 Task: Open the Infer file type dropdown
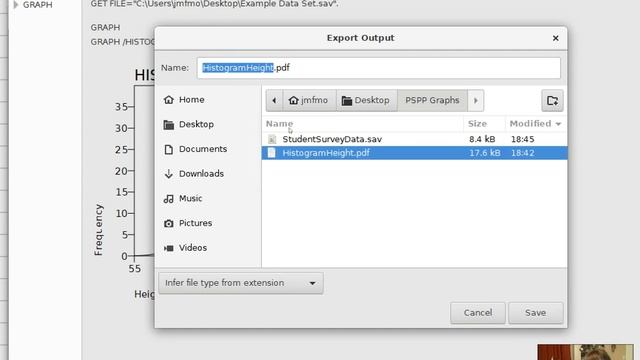coord(241,283)
